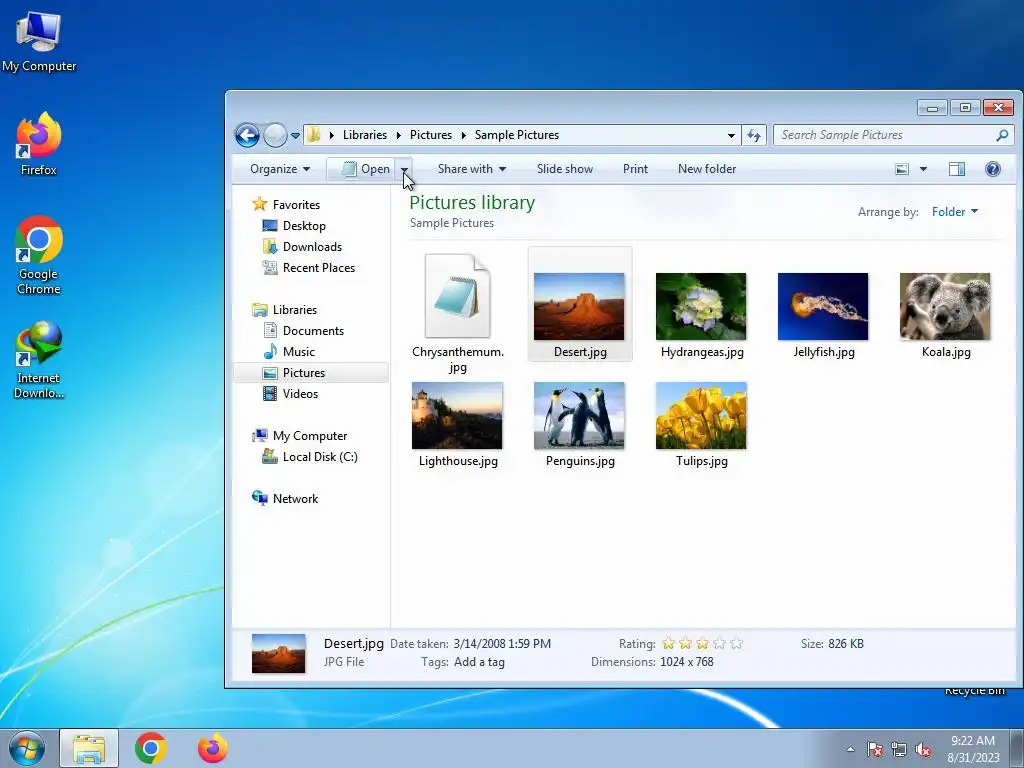Click Add a tag field in details pane

pyautogui.click(x=479, y=662)
